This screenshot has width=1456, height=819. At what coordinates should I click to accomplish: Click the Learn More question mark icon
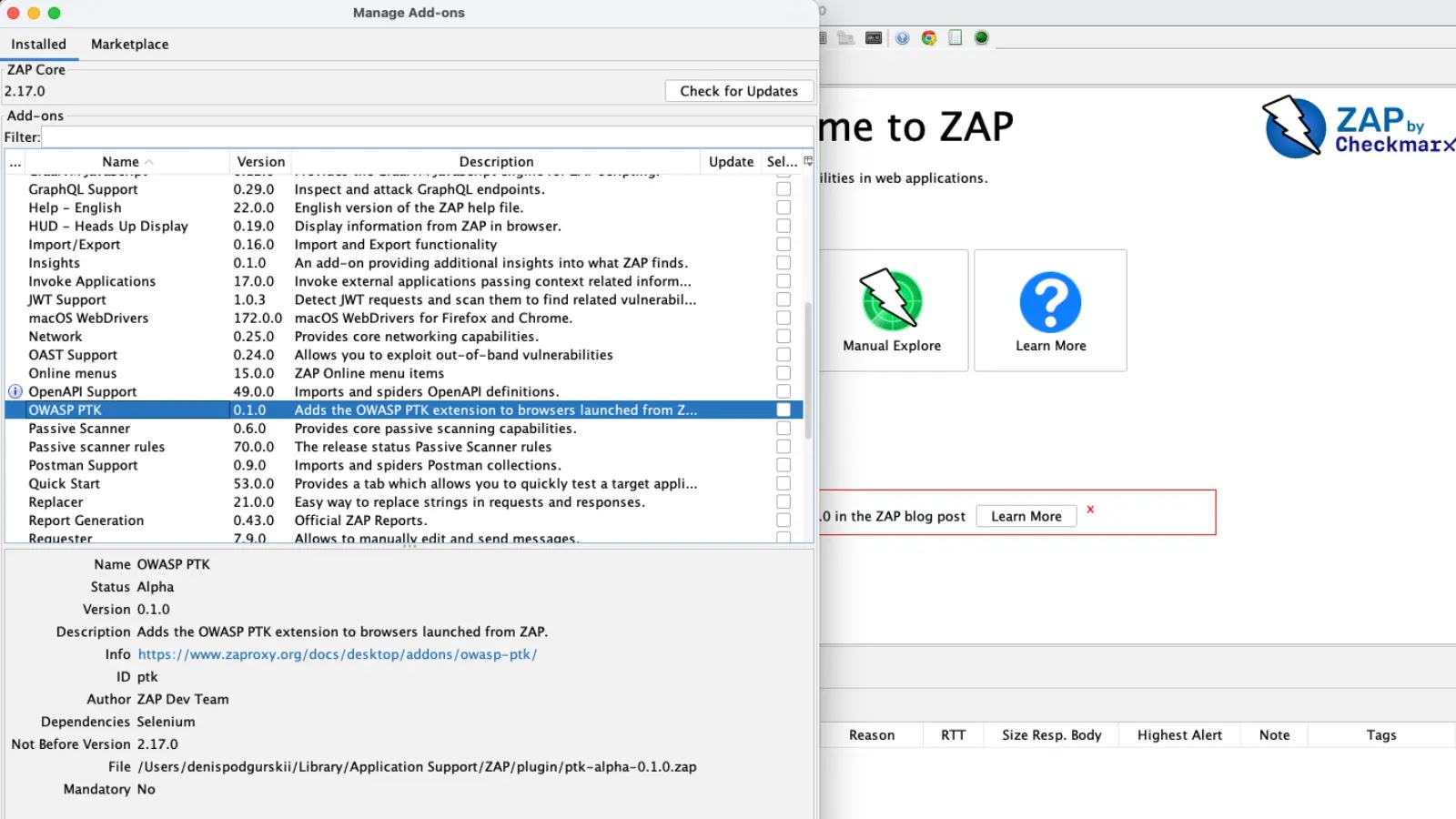click(x=1050, y=301)
